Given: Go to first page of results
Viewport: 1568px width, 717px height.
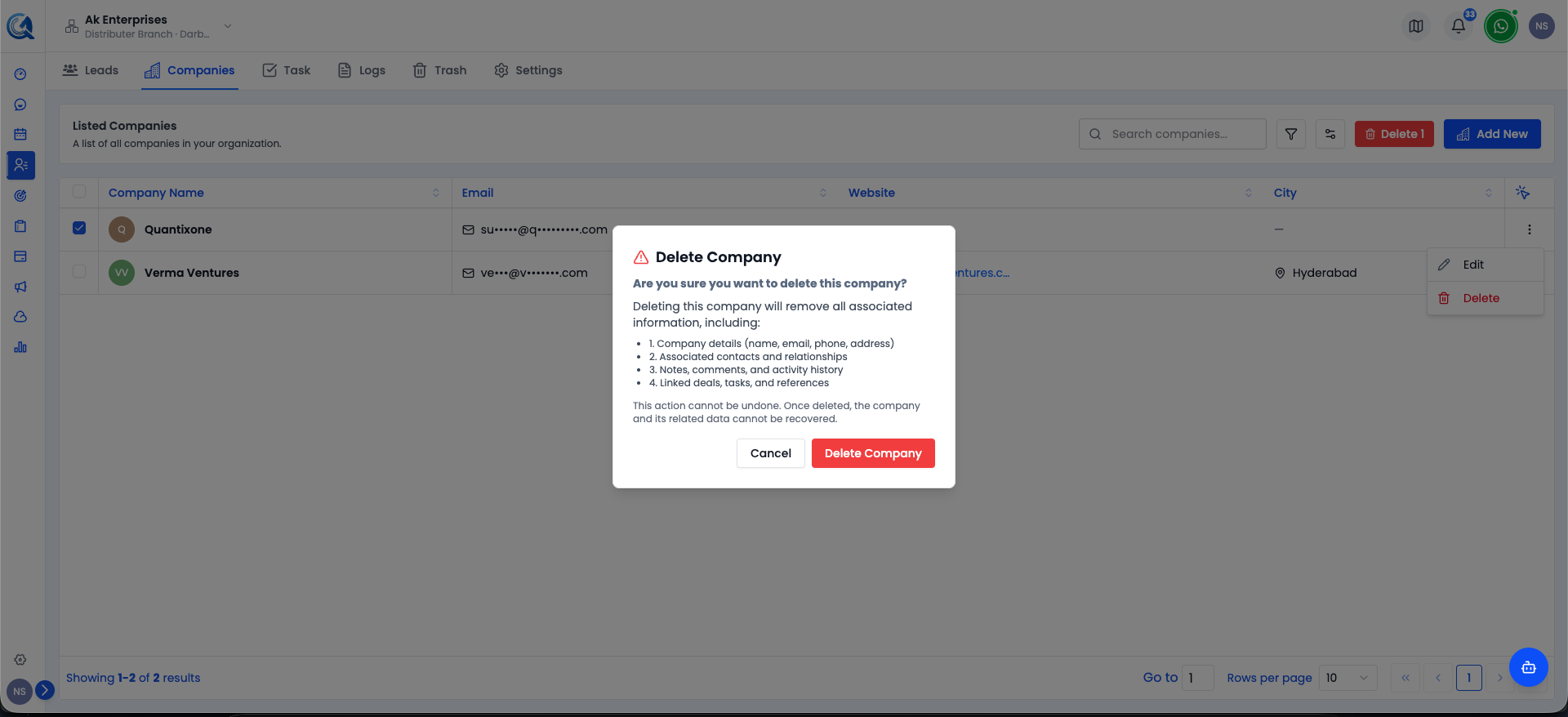Looking at the screenshot, I should click(1405, 678).
